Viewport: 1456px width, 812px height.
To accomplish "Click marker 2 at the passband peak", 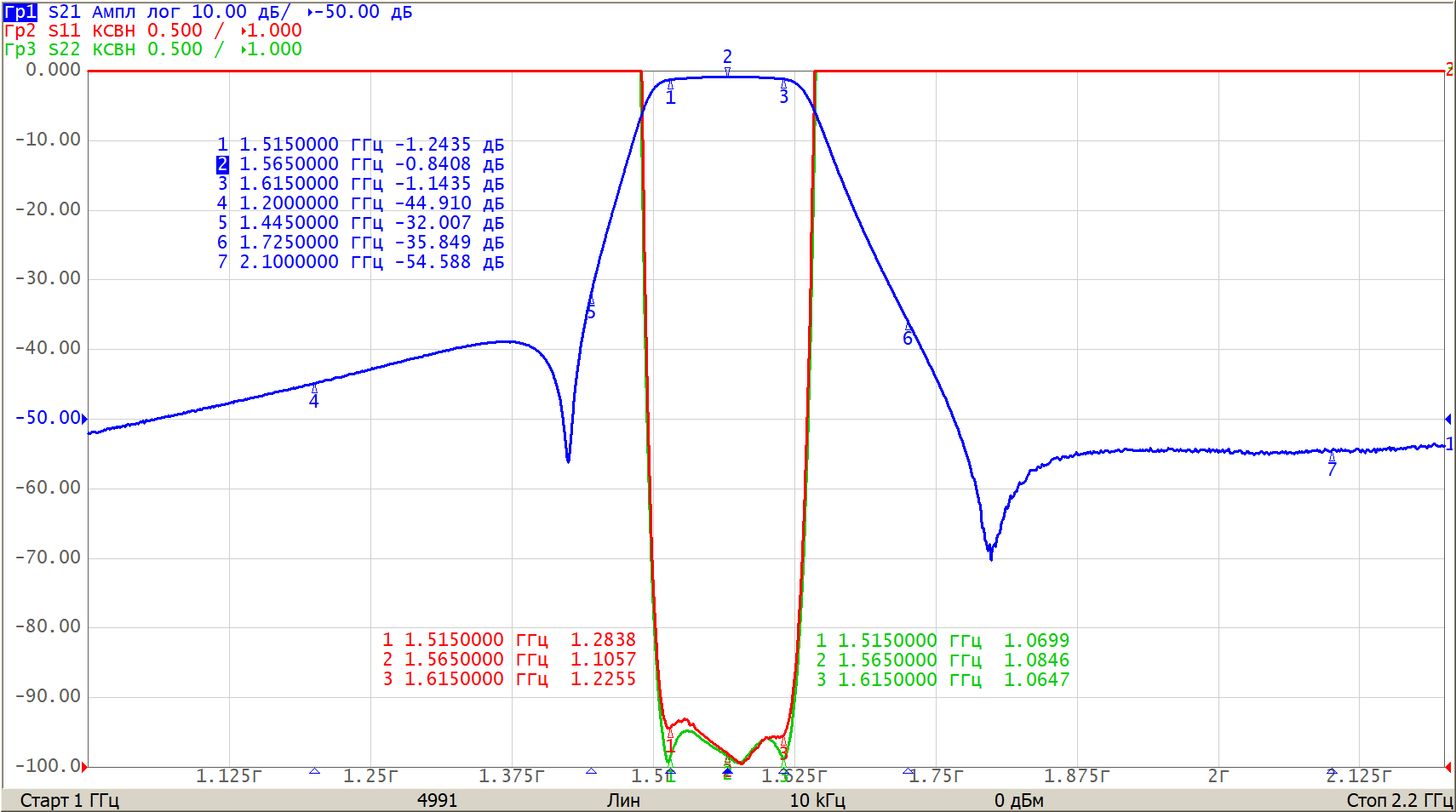I will pos(727,72).
